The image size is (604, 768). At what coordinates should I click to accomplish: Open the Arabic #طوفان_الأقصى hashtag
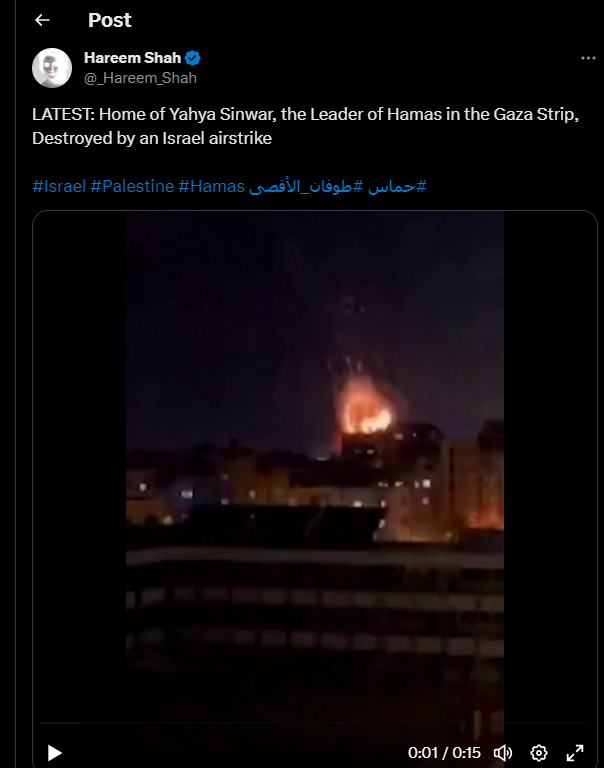click(x=306, y=186)
